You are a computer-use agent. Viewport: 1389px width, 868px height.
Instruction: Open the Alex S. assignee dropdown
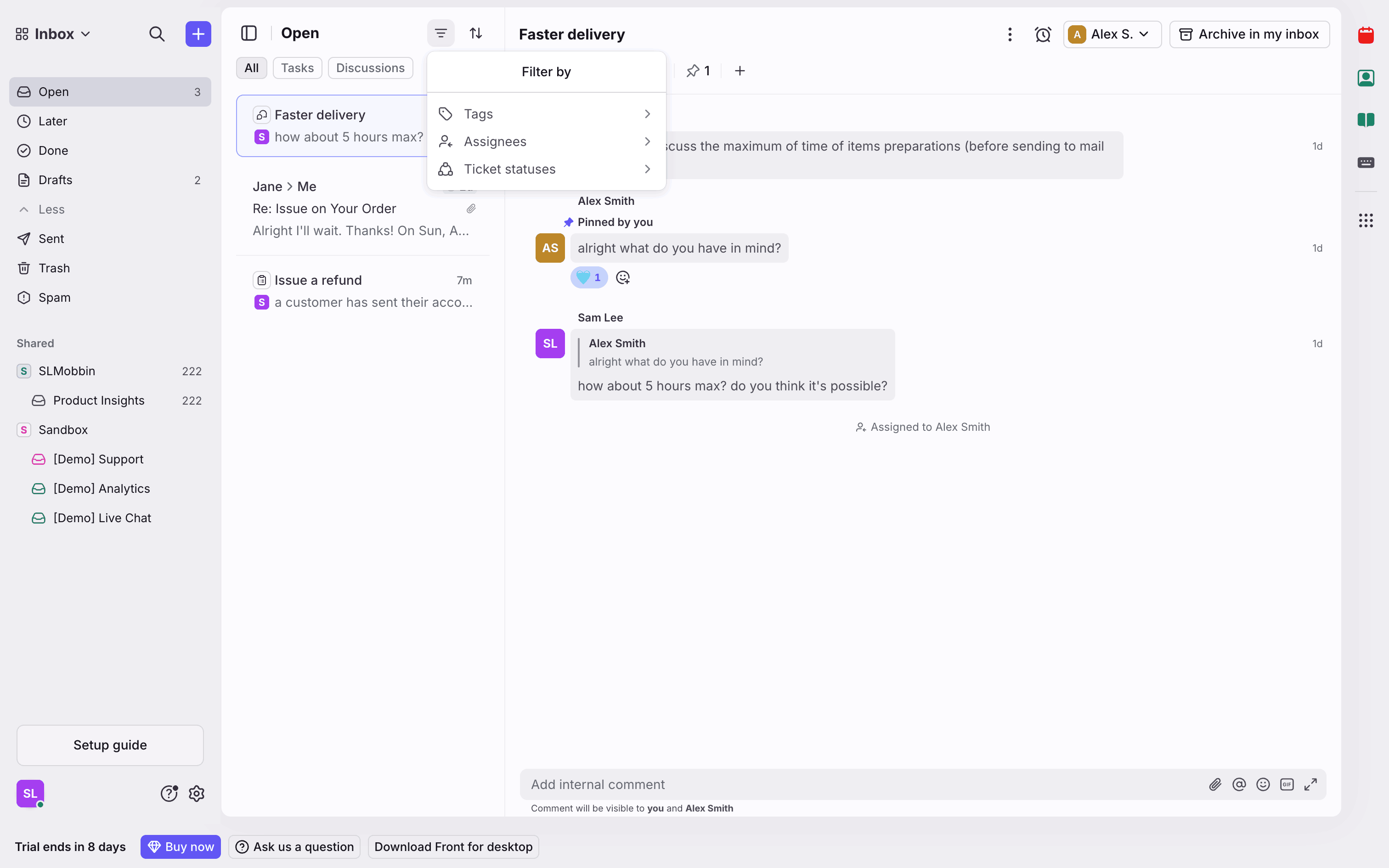click(1112, 34)
